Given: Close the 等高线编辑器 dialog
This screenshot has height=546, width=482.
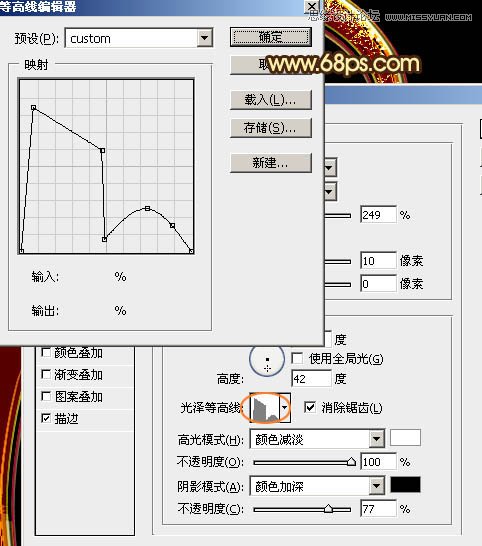Looking at the screenshot, I should point(311,6).
